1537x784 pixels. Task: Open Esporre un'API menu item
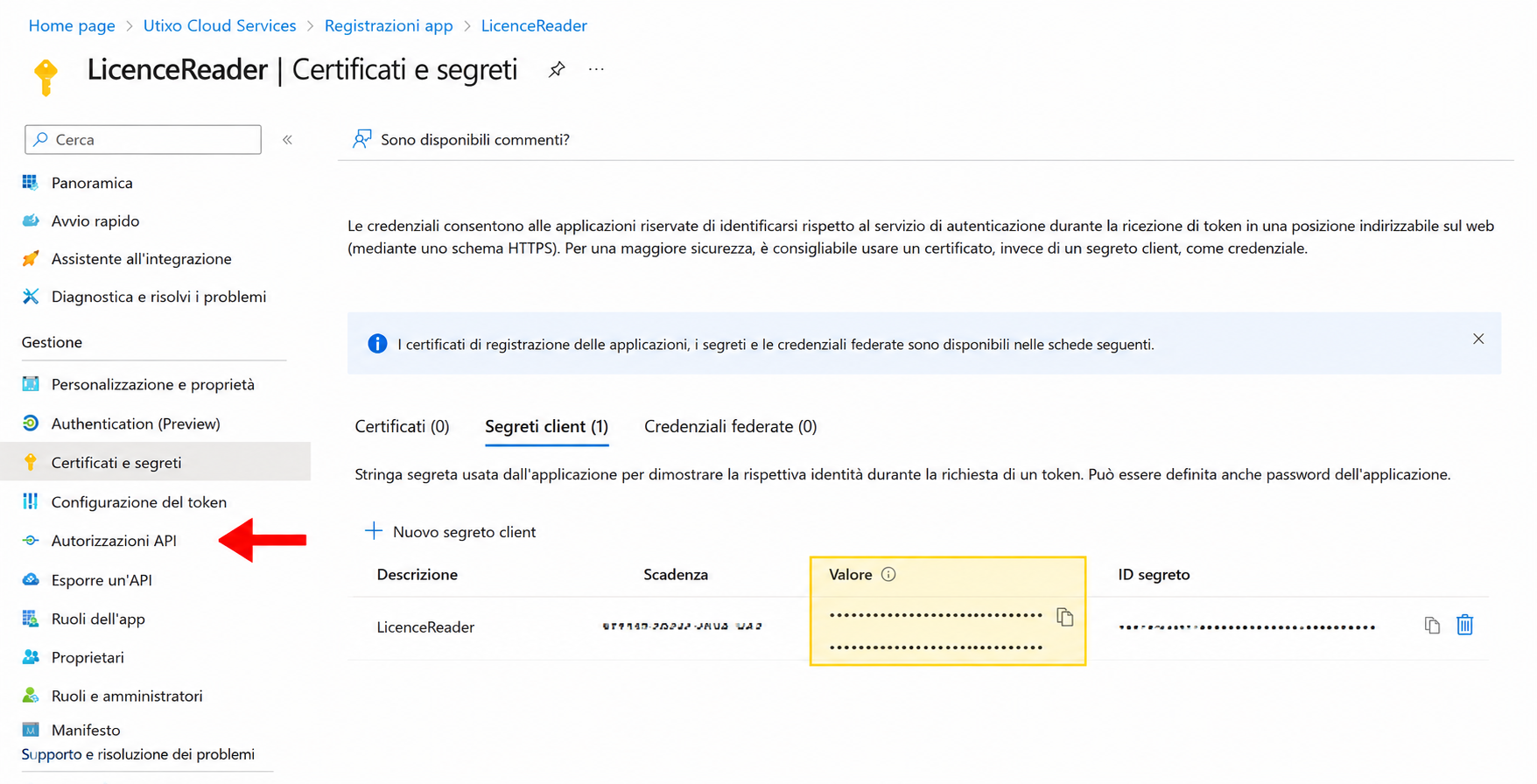[x=101, y=580]
